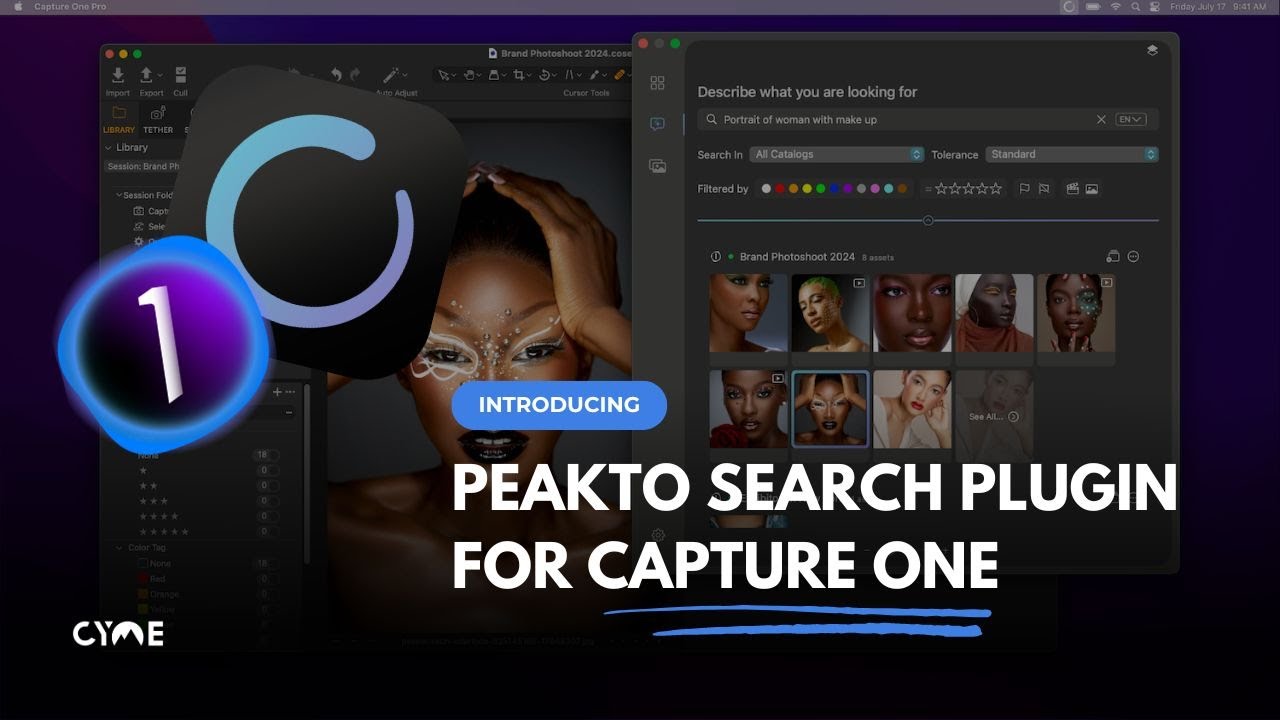Open the grid view icon in Peakto sidebar
This screenshot has width=1280, height=720.
657,83
